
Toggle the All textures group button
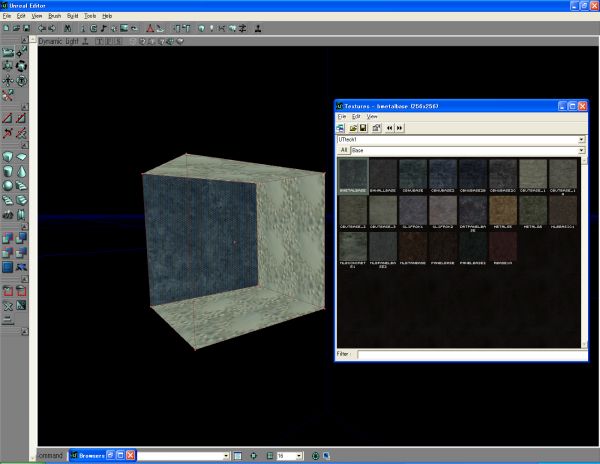(x=344, y=150)
